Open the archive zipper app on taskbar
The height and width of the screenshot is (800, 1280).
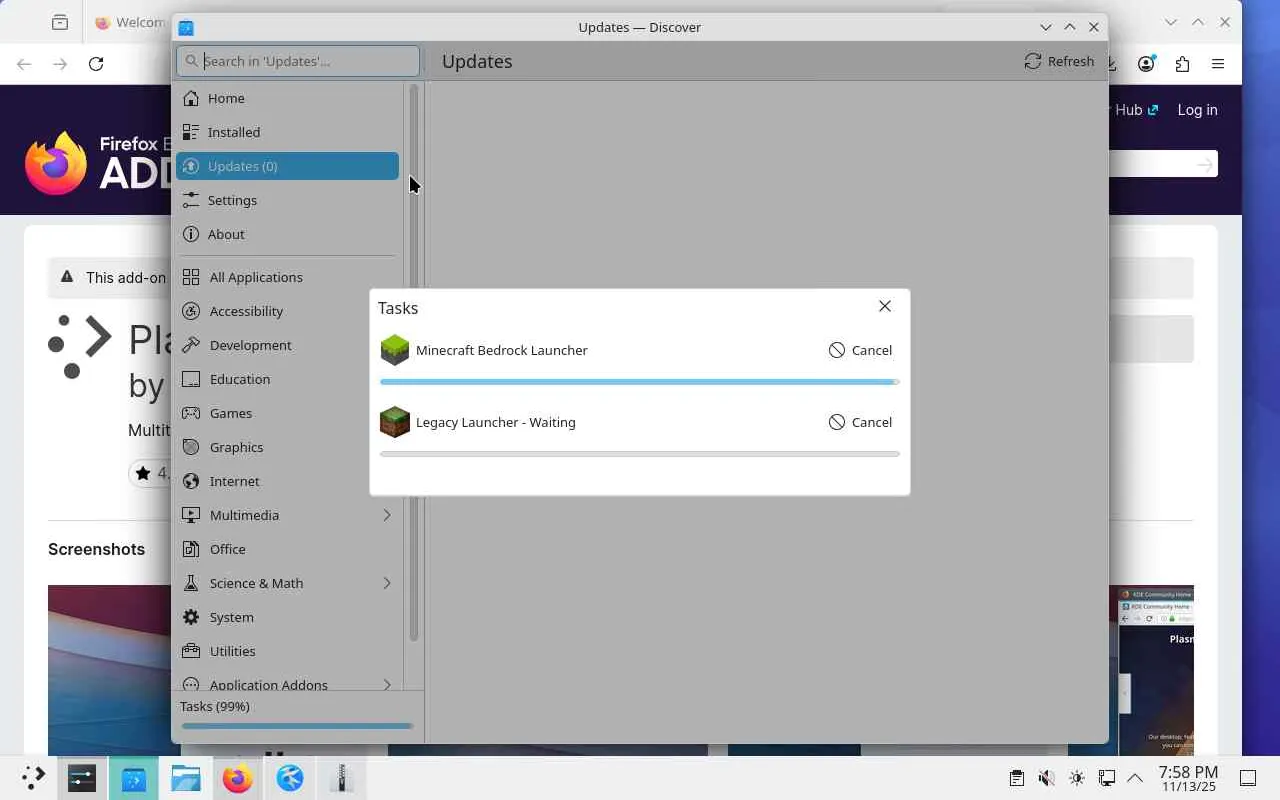pos(342,778)
